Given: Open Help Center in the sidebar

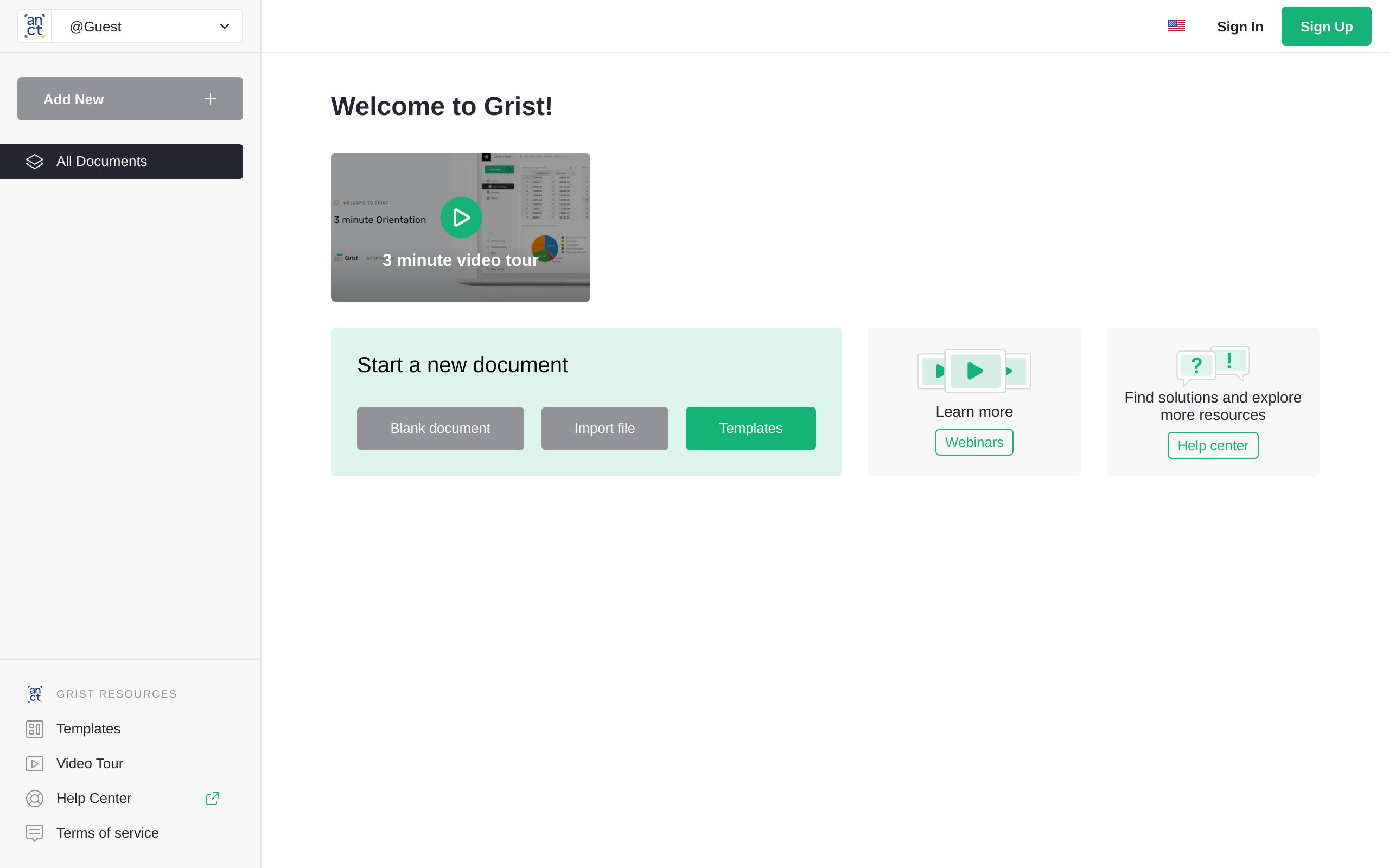Looking at the screenshot, I should 121,798.
